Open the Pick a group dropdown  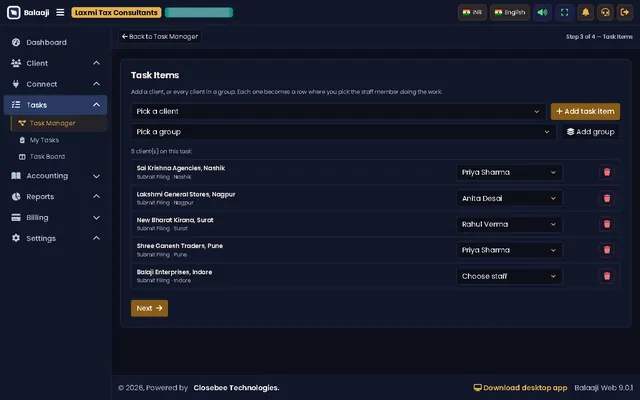pos(343,132)
